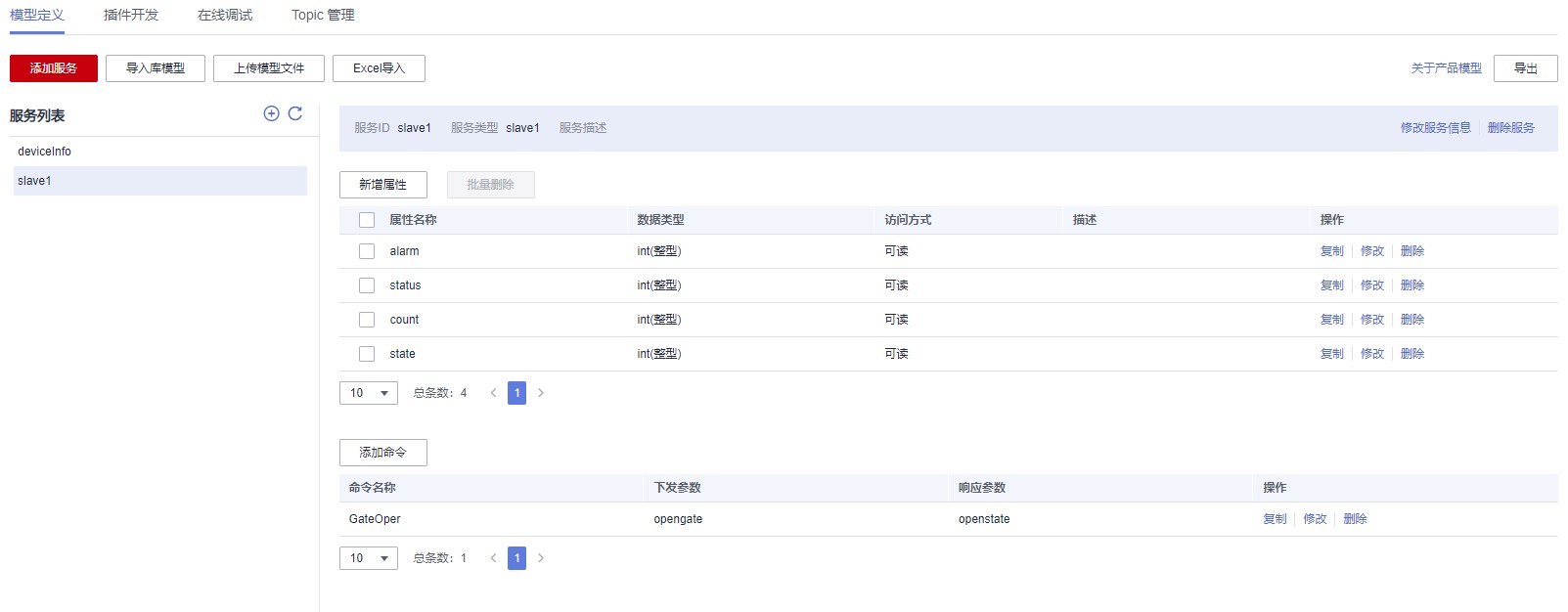The height and width of the screenshot is (612, 1568).
Task: Click the openstate response parameter text
Action: point(984,519)
